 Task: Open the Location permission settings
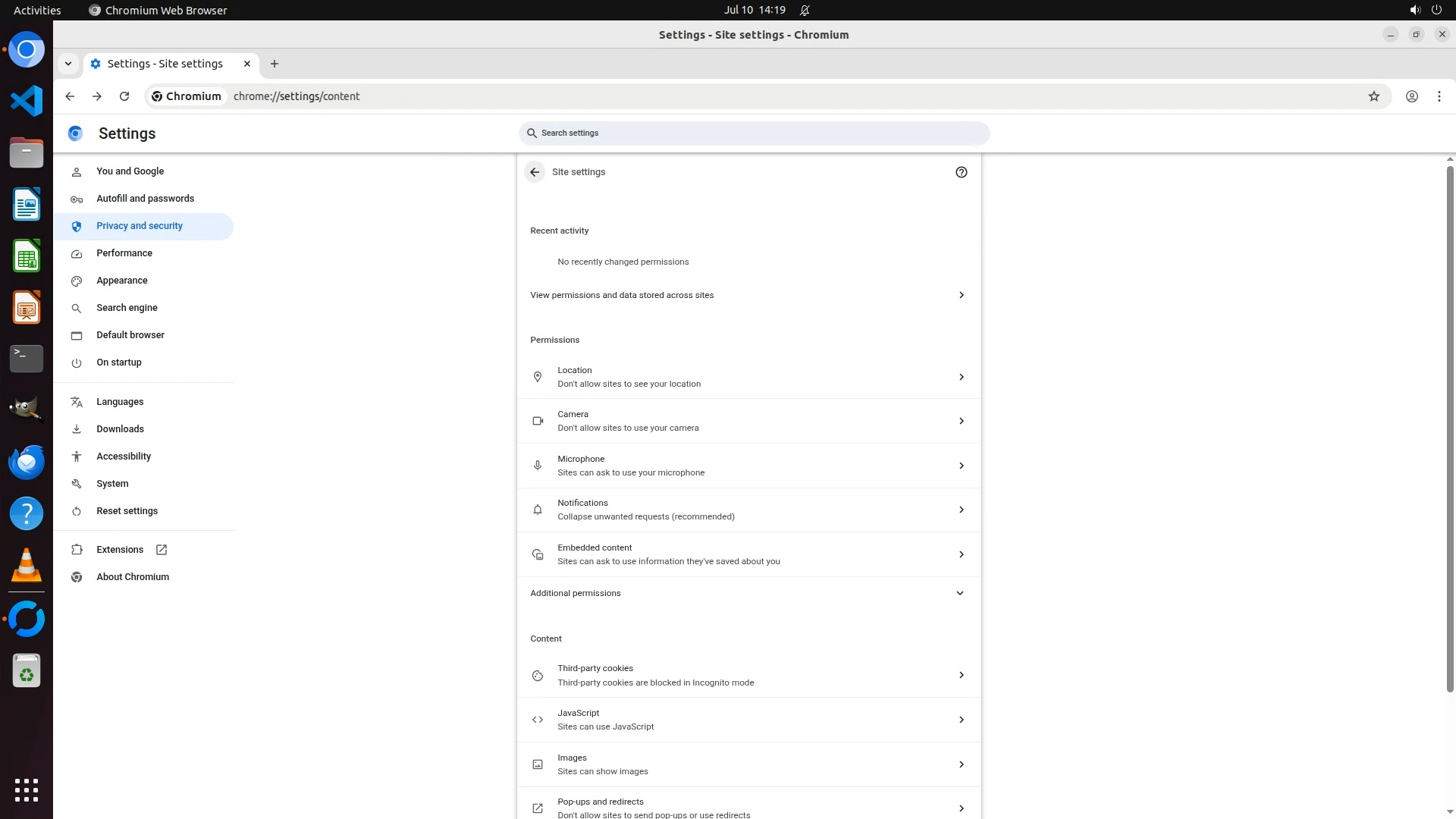(748, 377)
